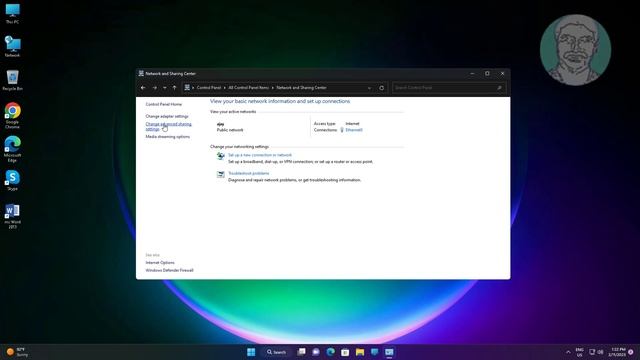Open Microsoft Store from taskbar

345,352
